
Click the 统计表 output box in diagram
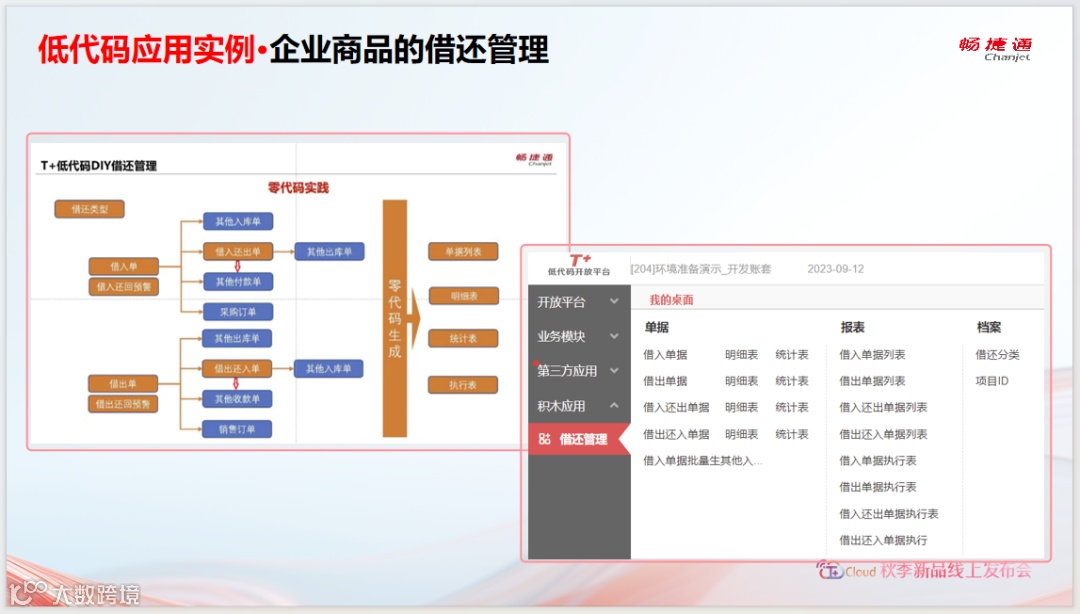tap(463, 338)
